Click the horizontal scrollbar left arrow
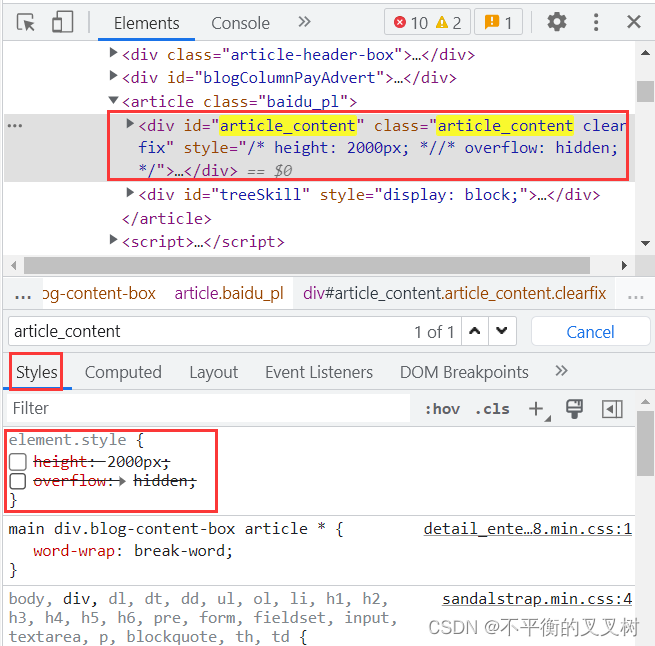The height and width of the screenshot is (646, 655). tap(14, 265)
